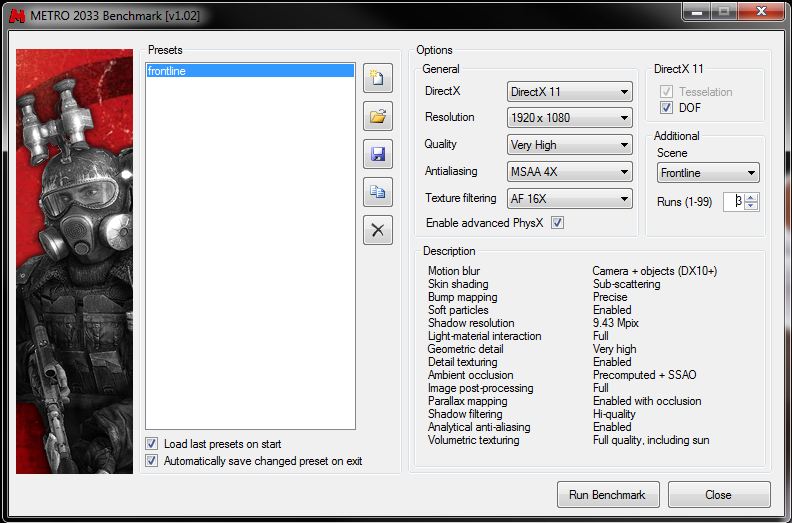
Task: Uncheck Automatically save changed preset on exit
Action: 152,461
